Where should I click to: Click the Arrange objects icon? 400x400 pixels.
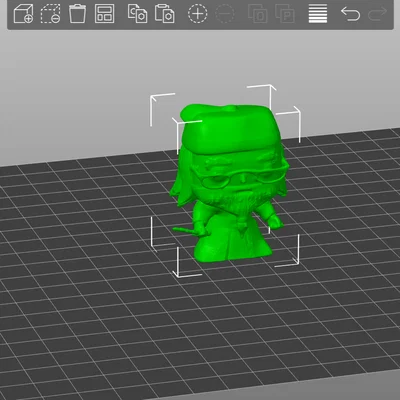tap(104, 14)
